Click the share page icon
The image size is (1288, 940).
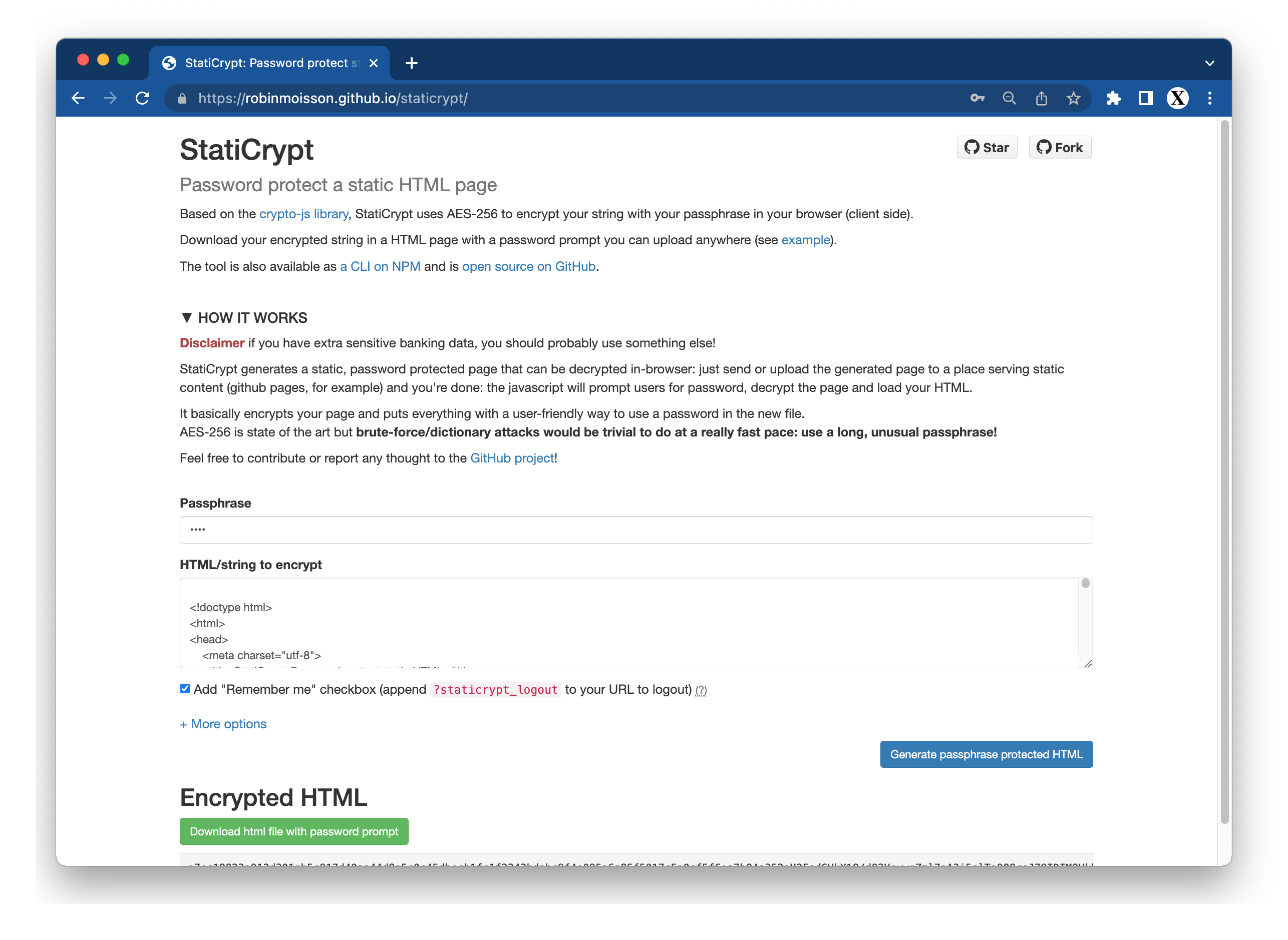pyautogui.click(x=1041, y=98)
